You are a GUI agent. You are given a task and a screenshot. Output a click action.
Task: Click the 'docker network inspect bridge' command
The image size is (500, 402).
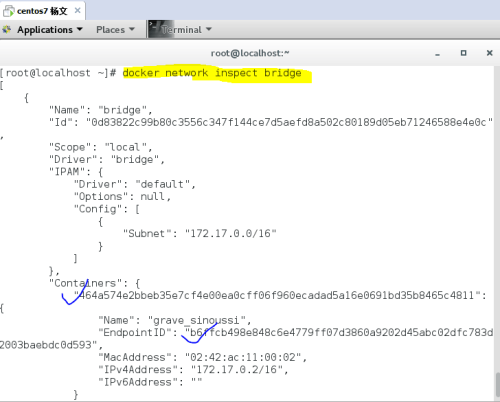pyautogui.click(x=212, y=73)
